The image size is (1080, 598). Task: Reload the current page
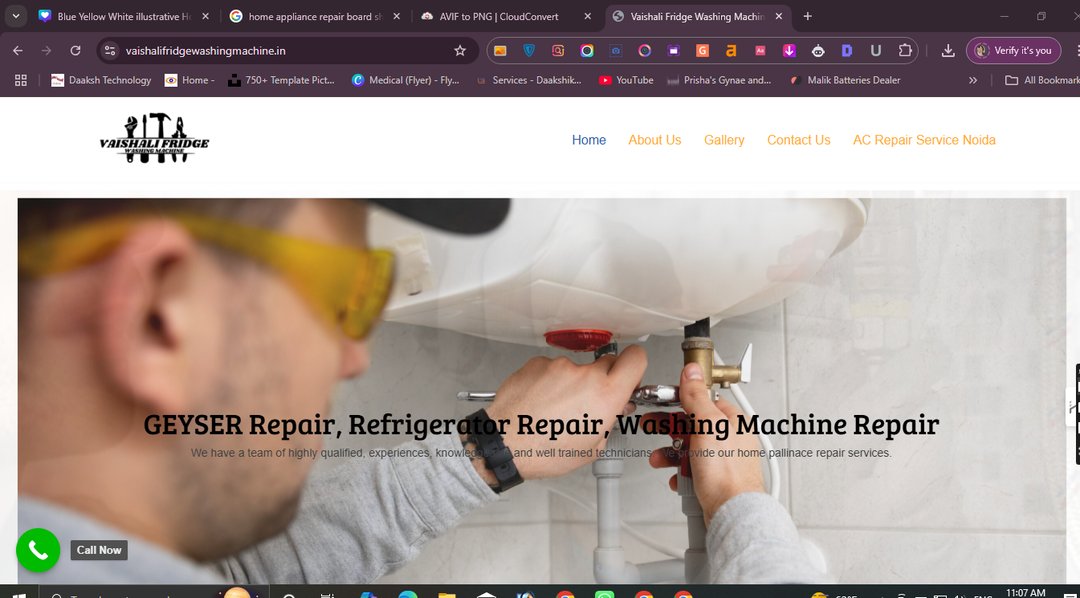click(75, 50)
